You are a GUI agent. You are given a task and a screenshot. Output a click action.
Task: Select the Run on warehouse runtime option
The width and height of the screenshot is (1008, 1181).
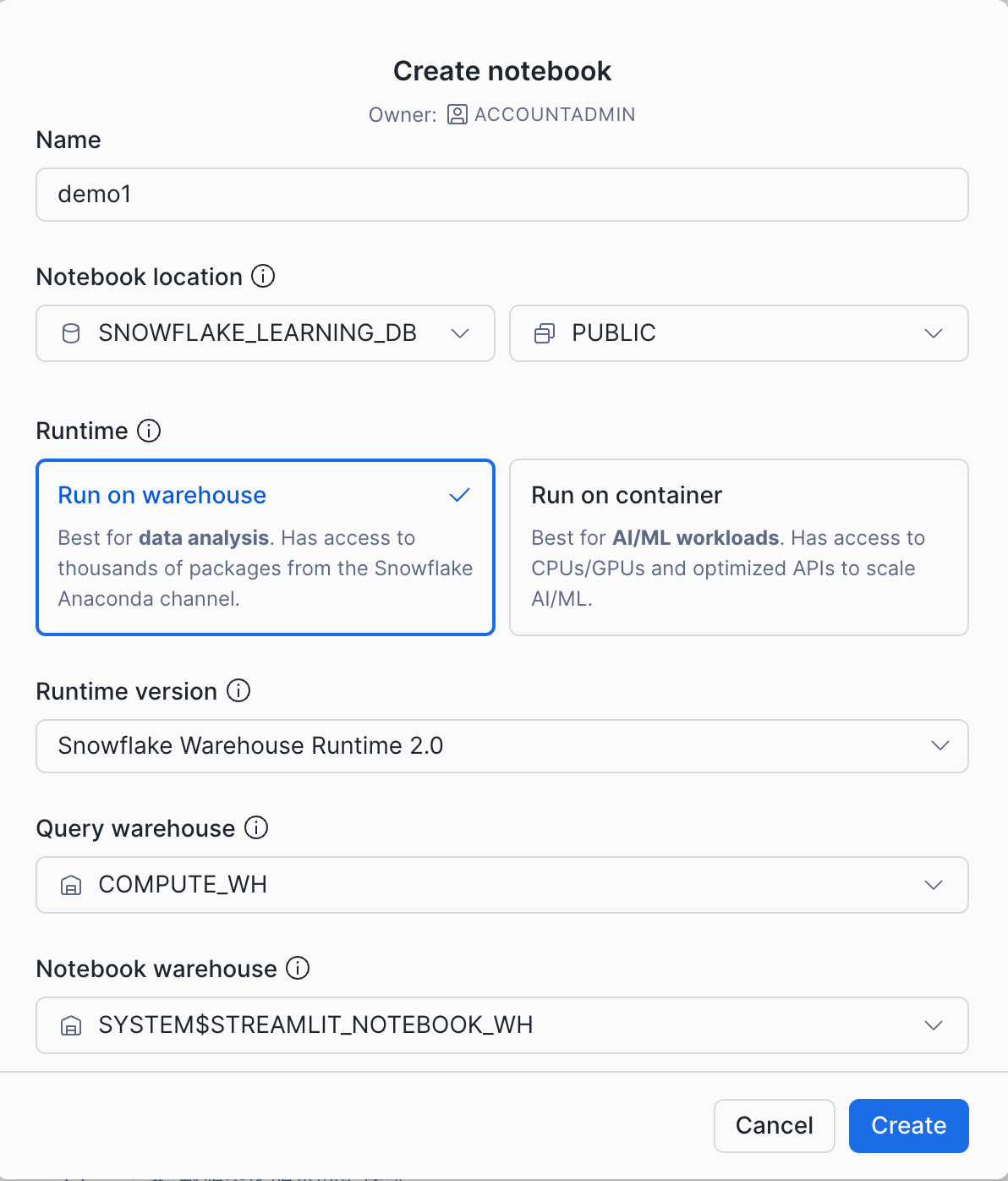point(265,547)
